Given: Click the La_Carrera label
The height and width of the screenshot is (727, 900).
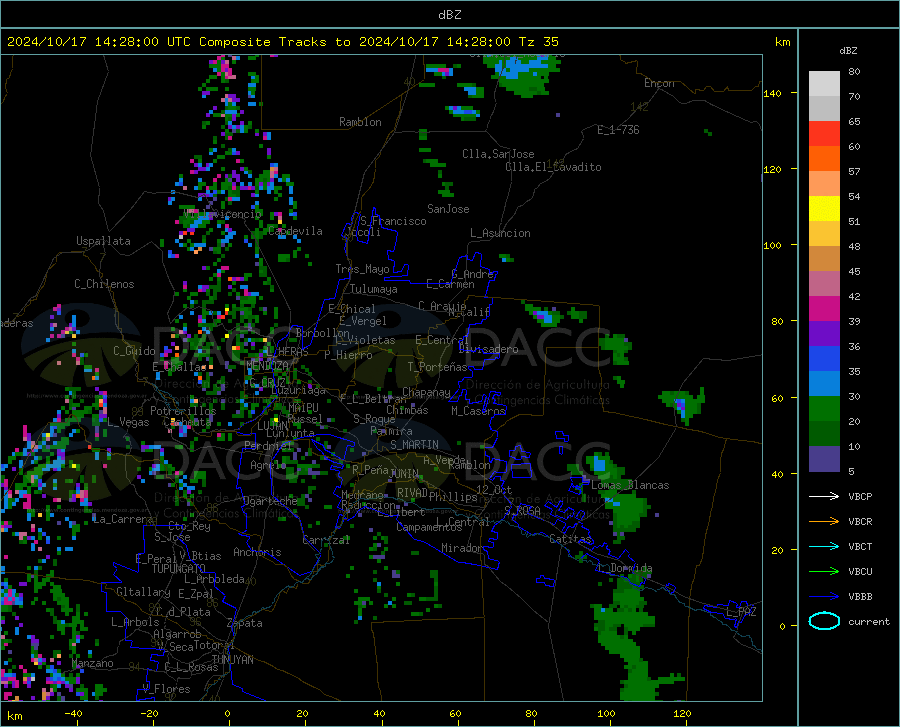Looking at the screenshot, I should click(123, 519).
